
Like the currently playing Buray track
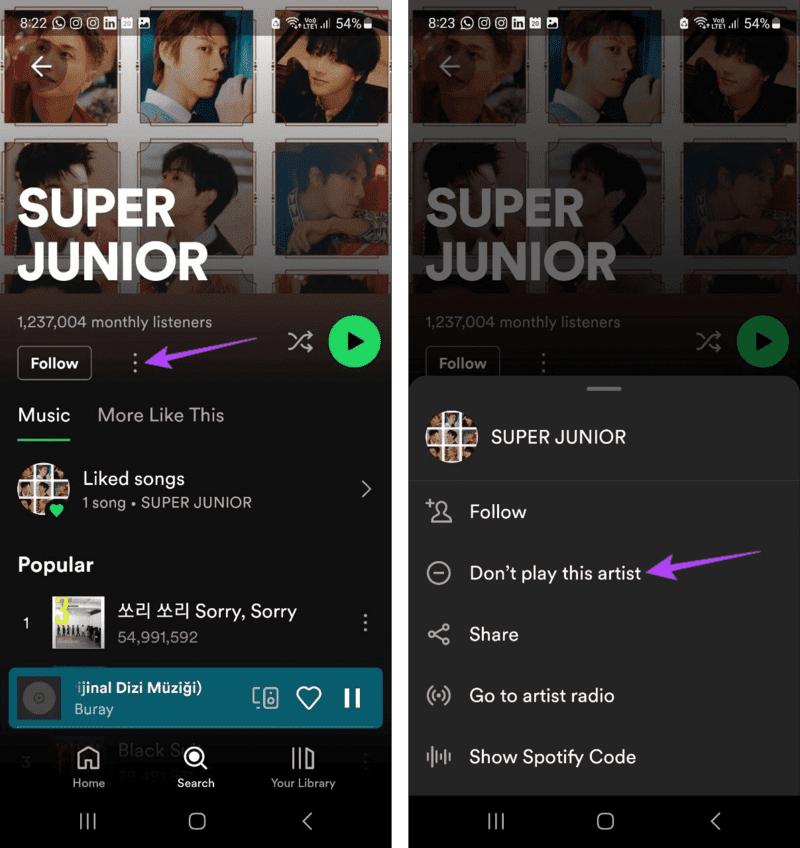309,698
